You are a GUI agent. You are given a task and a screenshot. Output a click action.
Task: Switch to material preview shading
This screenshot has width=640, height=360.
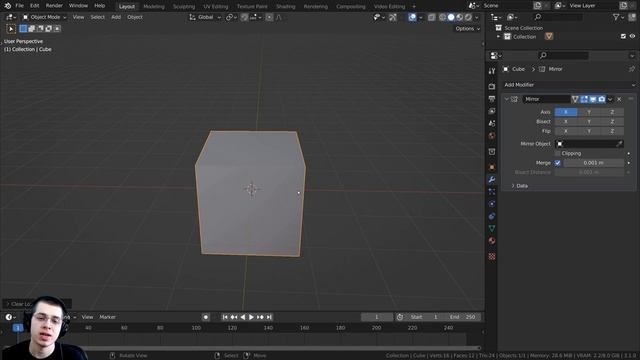460,17
